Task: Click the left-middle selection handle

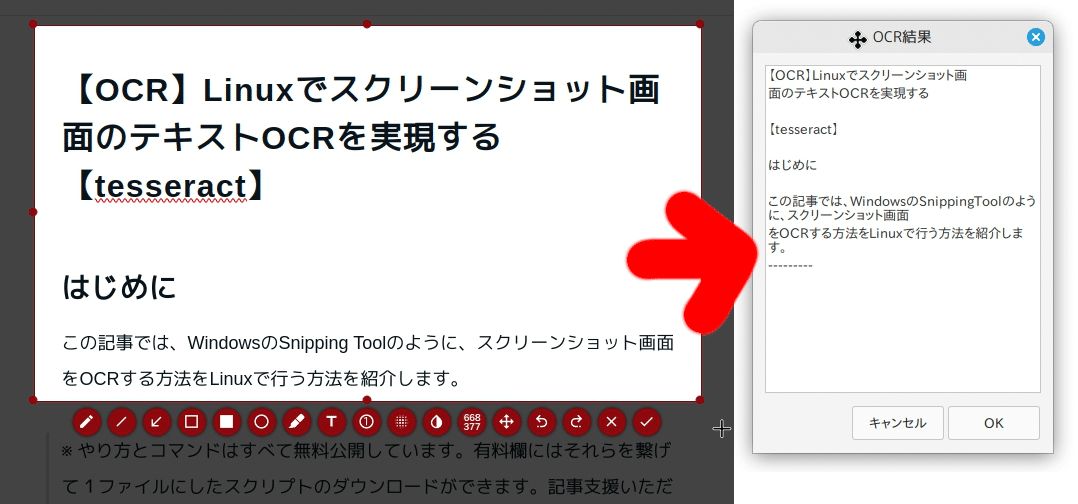Action: coord(33,212)
